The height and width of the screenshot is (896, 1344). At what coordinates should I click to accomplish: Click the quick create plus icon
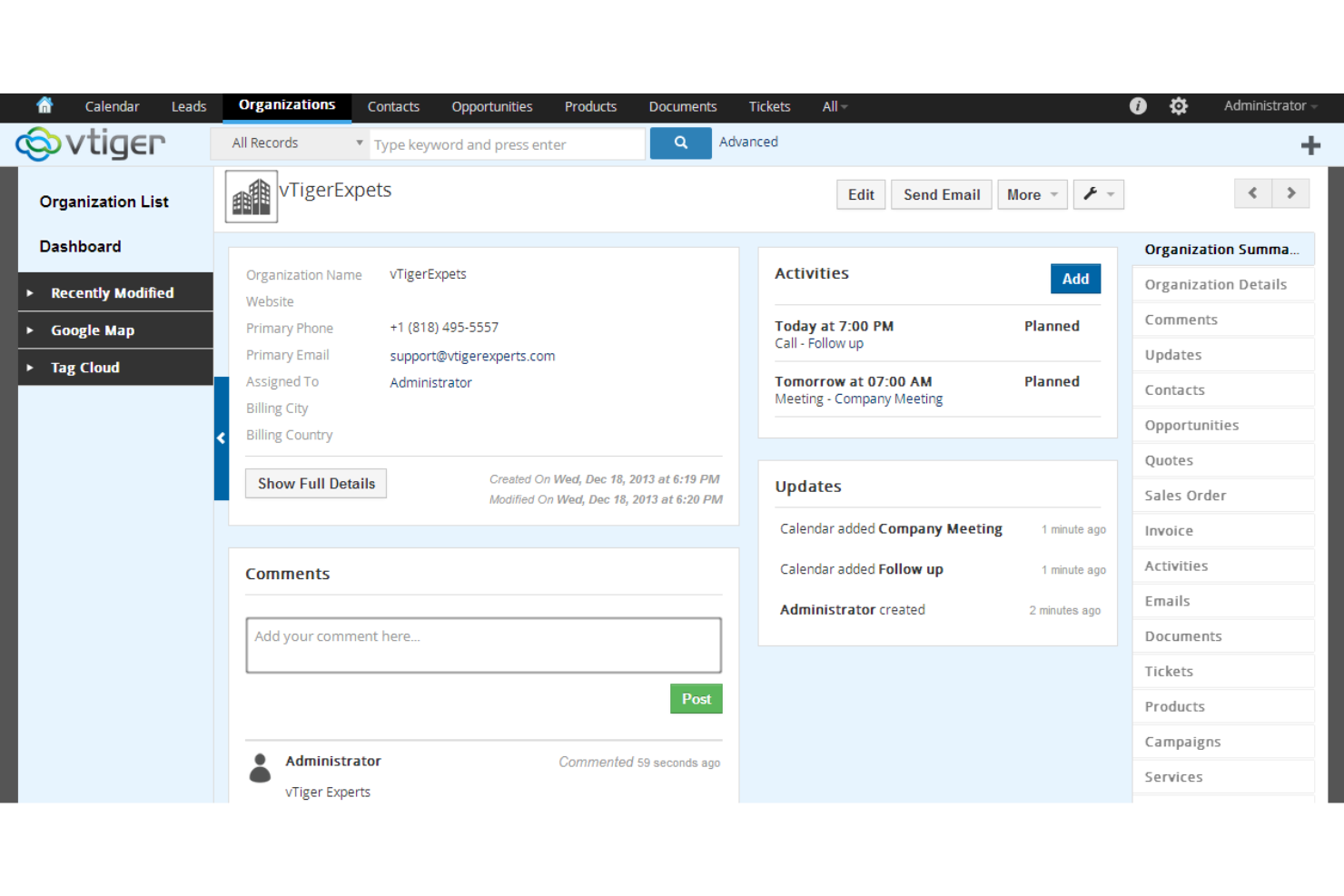pos(1310,145)
